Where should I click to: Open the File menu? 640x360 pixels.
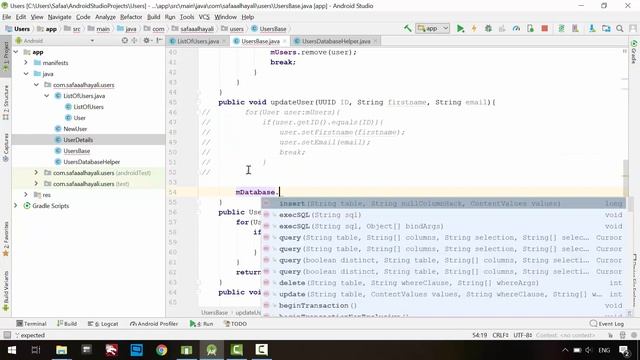click(7, 17)
